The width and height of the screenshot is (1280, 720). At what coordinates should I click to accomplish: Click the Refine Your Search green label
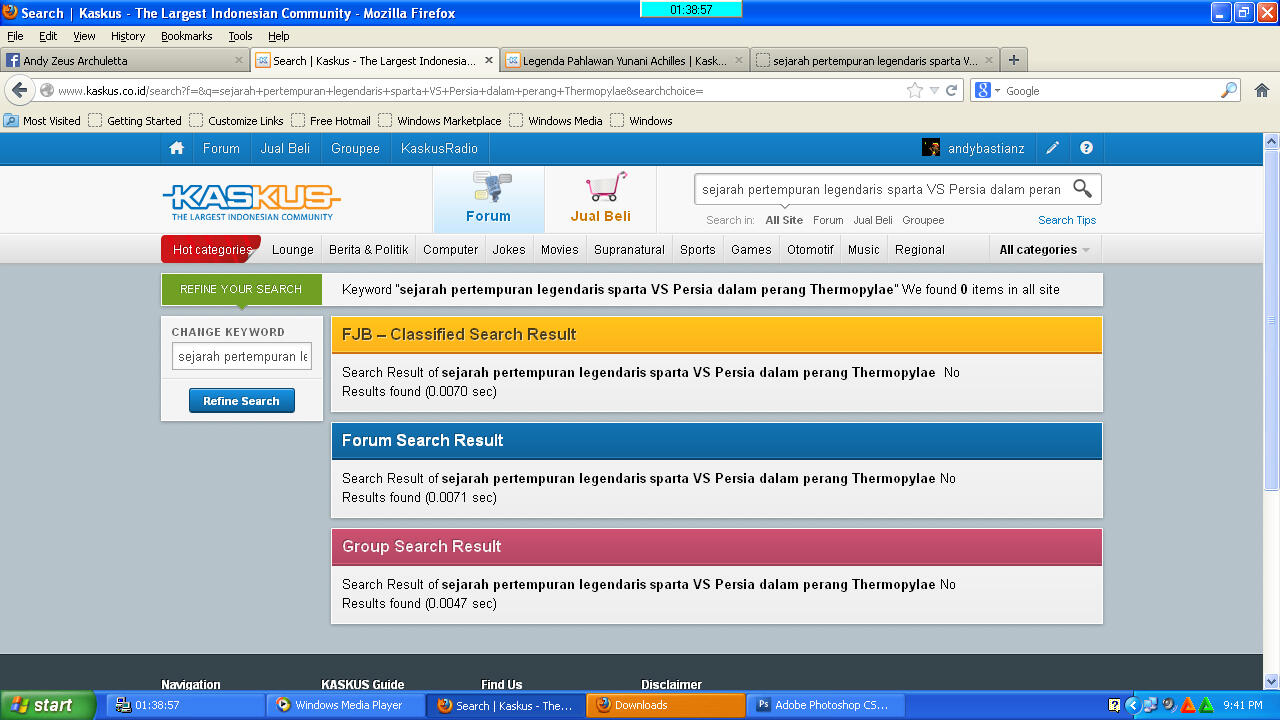coord(241,289)
